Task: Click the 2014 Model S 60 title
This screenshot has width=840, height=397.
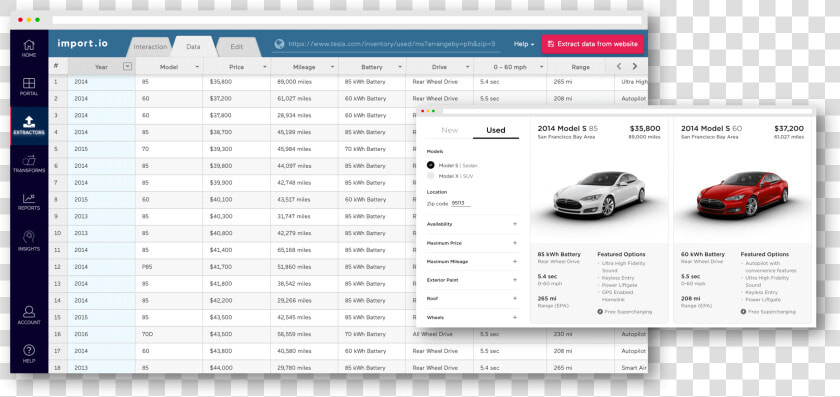Action: (x=711, y=129)
